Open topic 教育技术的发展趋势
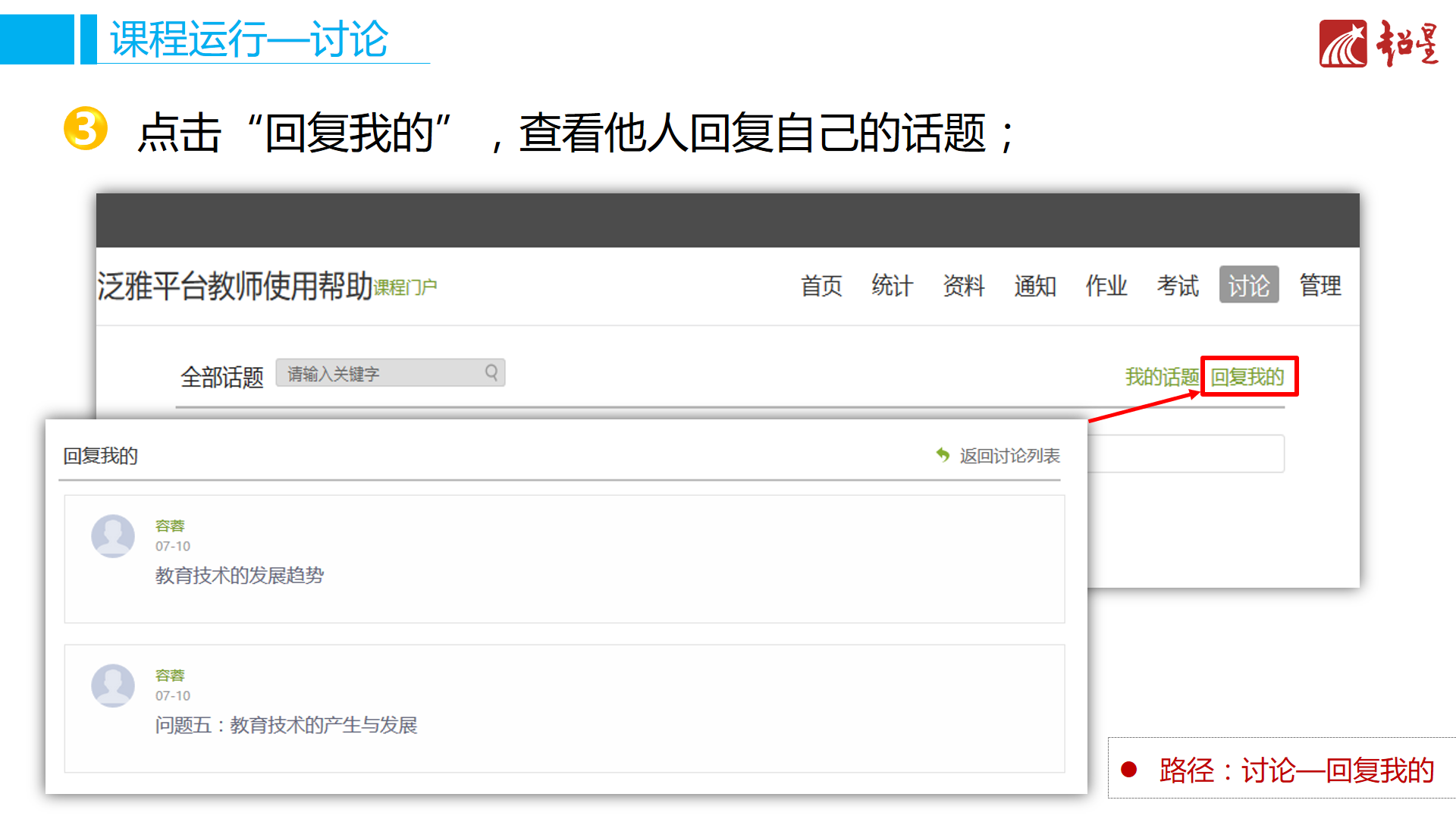 tap(240, 576)
